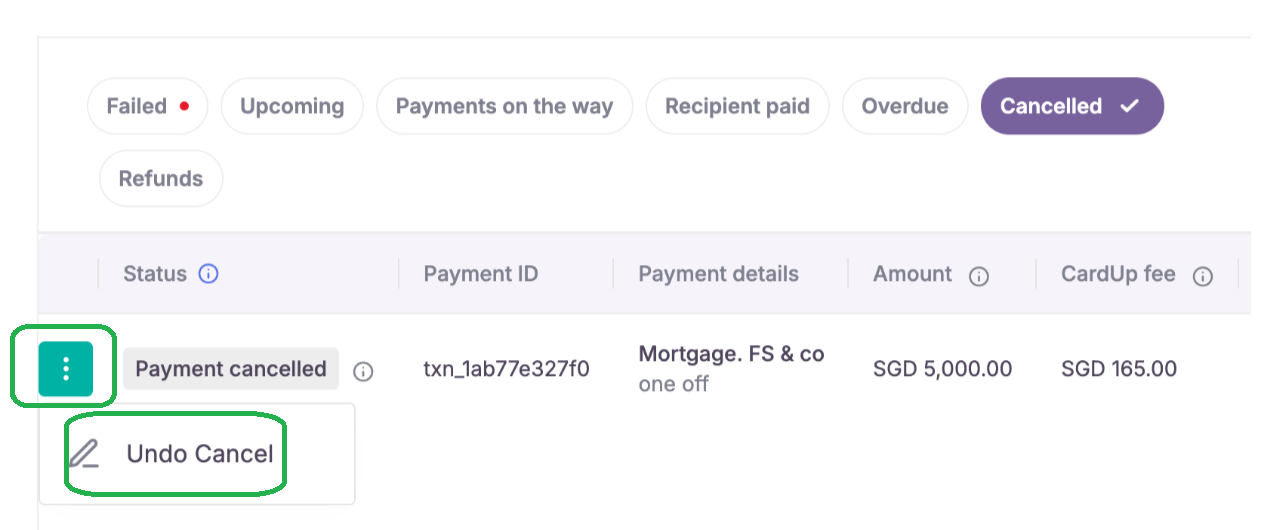
Task: Click the CardUp fee info icon
Action: pos(1203,277)
